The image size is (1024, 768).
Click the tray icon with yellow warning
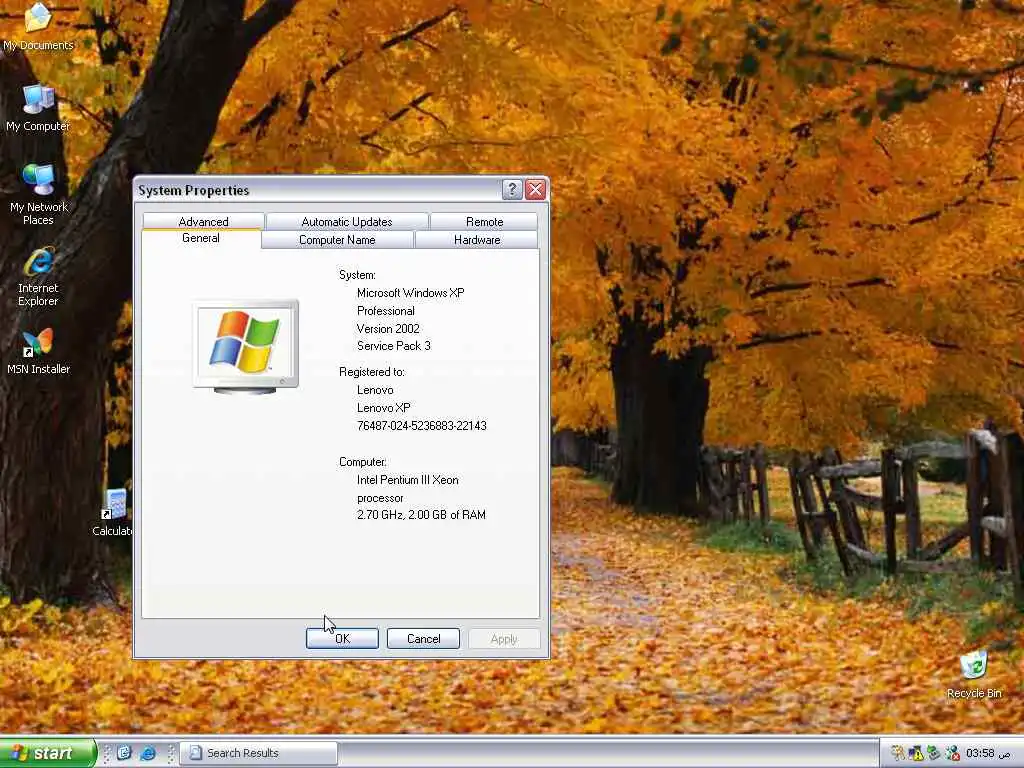916,754
